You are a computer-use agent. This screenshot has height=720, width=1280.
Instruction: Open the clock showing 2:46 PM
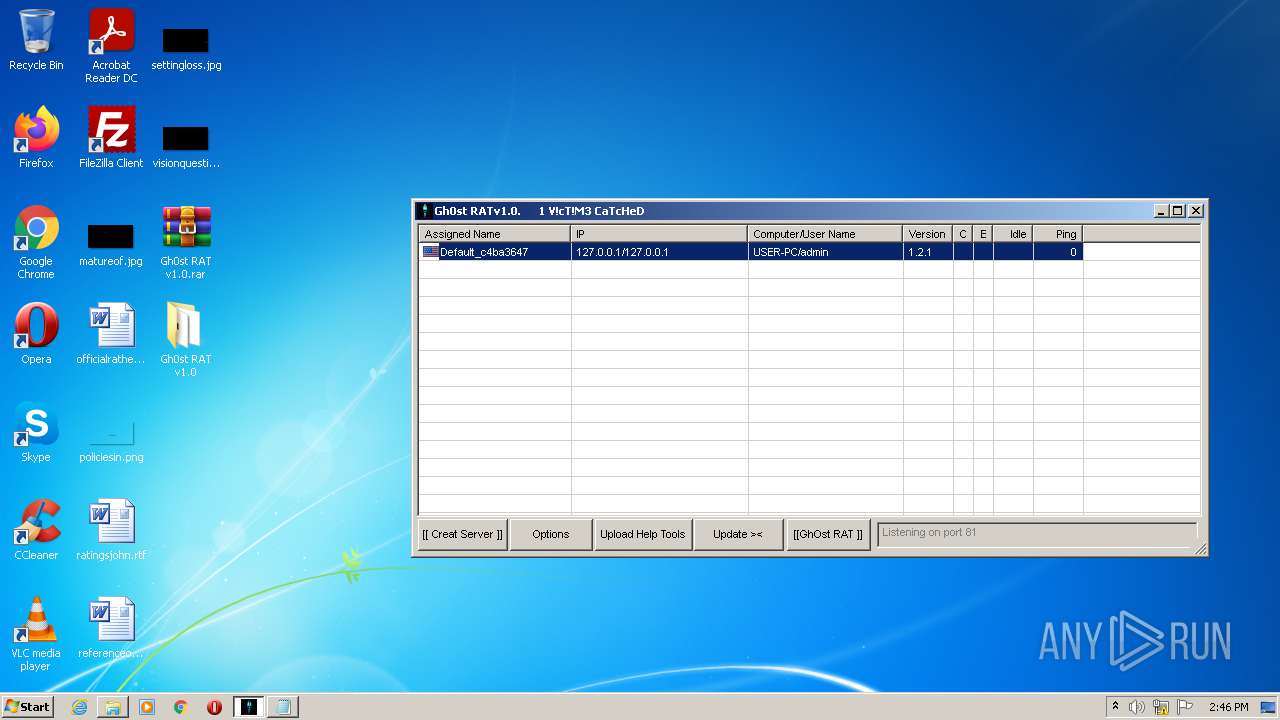[x=1229, y=707]
